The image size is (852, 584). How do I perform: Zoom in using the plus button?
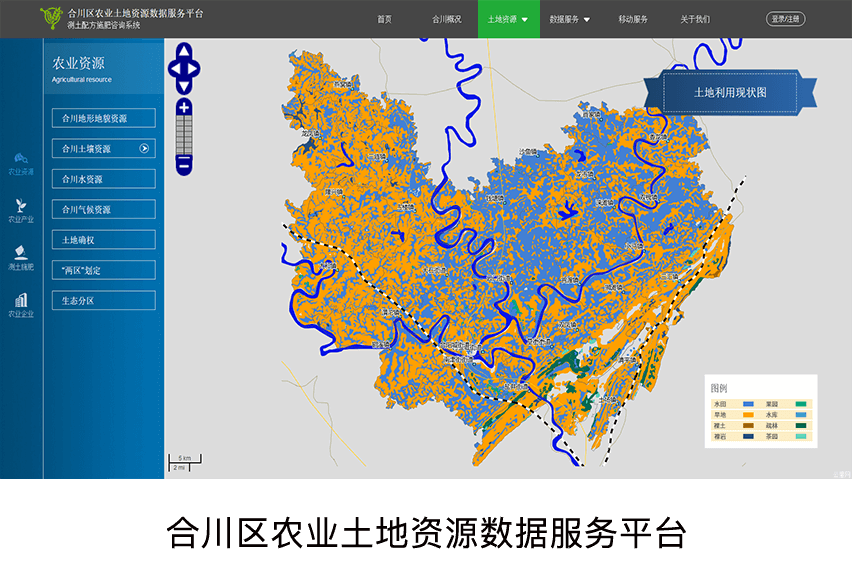pos(184,107)
